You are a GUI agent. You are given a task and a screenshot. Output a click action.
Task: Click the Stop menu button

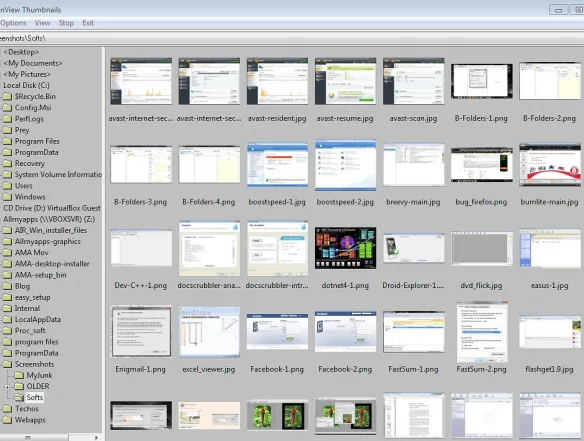coord(66,23)
